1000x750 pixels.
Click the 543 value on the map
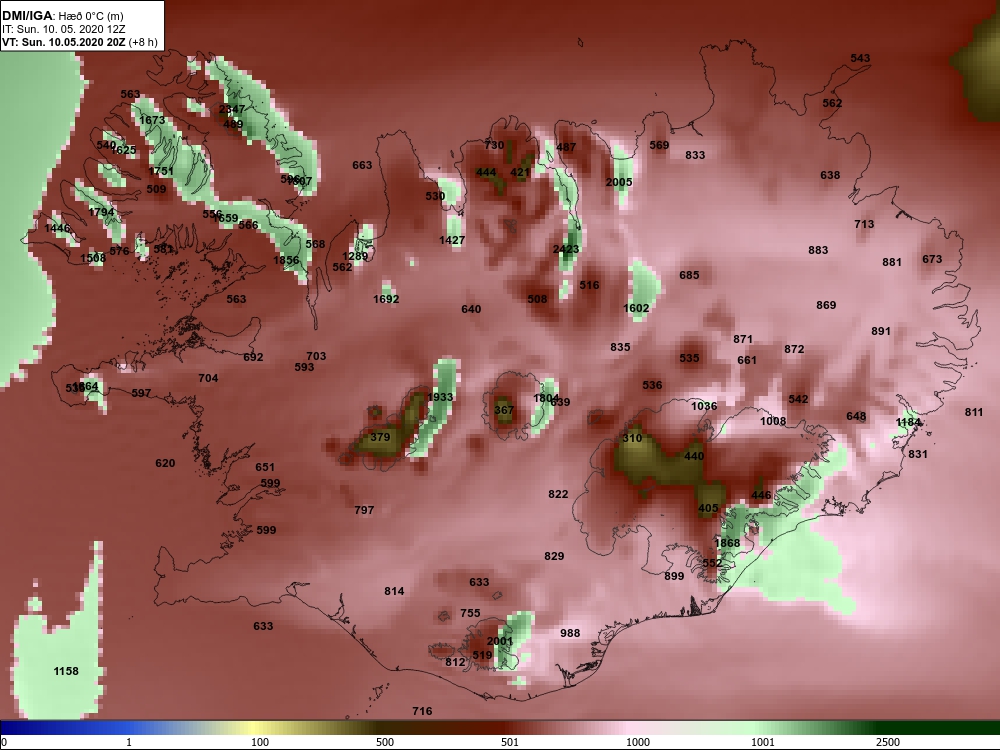coord(860,58)
